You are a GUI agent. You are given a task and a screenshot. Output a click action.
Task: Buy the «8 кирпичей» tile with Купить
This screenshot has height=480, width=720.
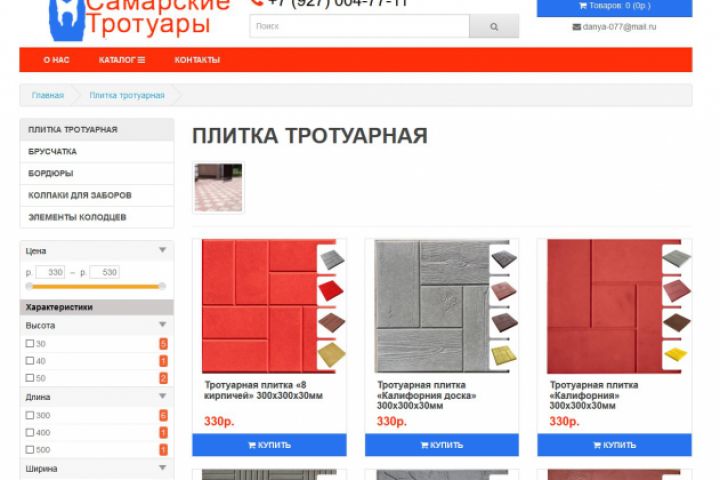pos(270,445)
